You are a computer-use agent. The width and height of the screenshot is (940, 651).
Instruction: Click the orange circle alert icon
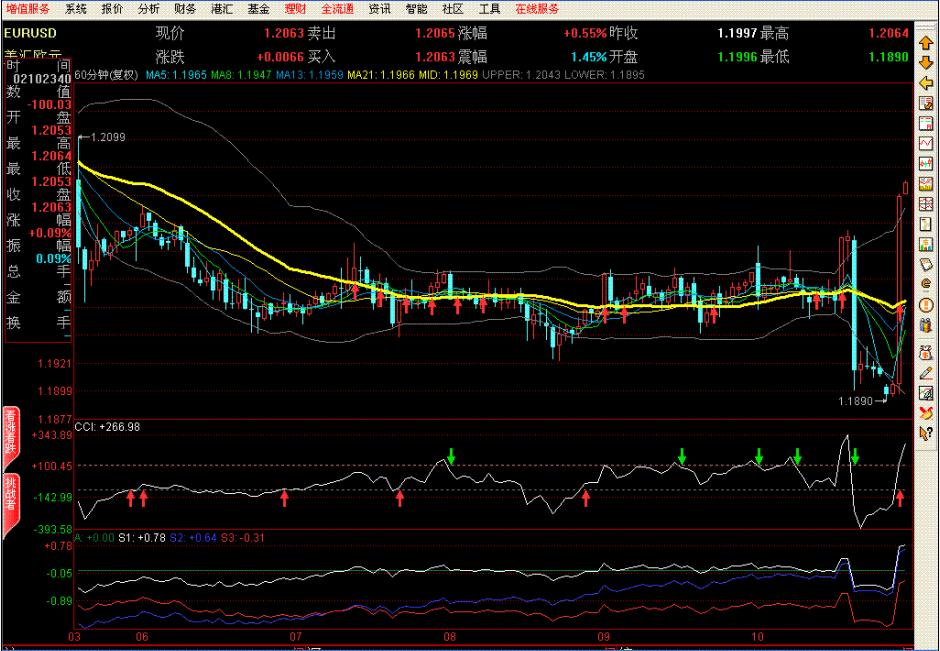[x=926, y=305]
